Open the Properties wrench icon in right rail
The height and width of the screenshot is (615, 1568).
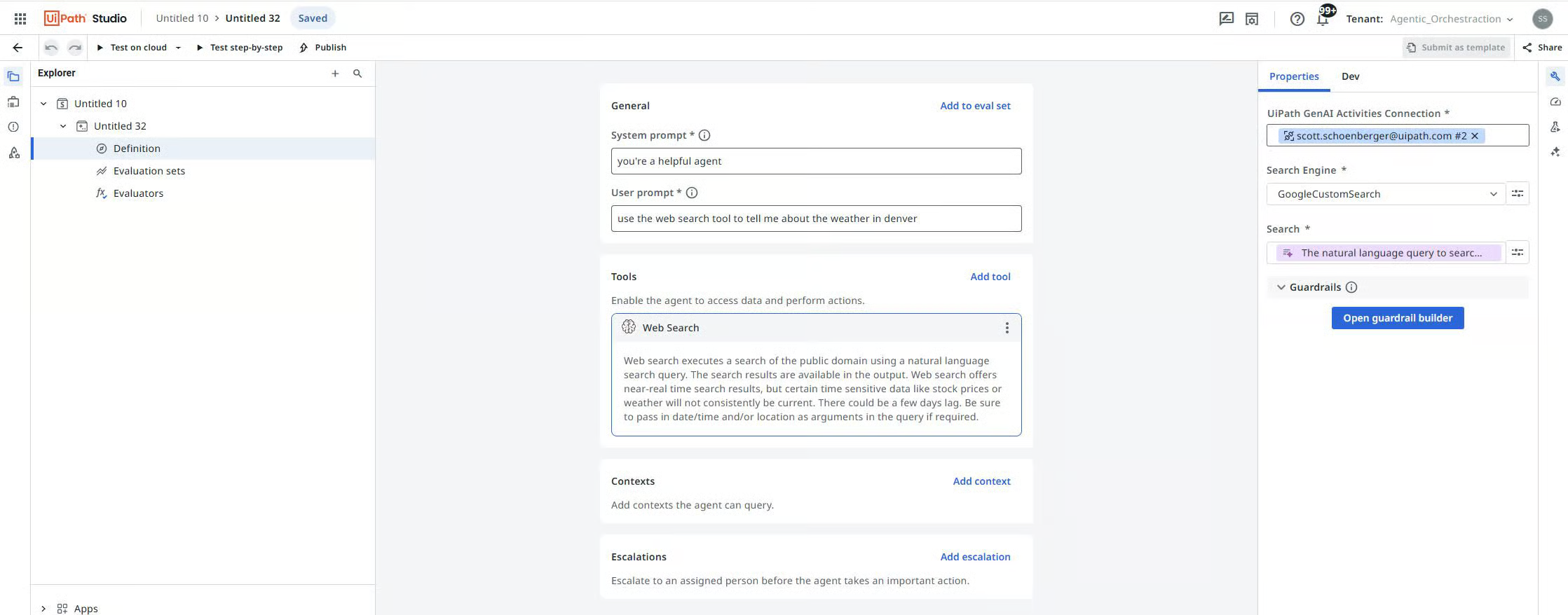pos(1555,76)
